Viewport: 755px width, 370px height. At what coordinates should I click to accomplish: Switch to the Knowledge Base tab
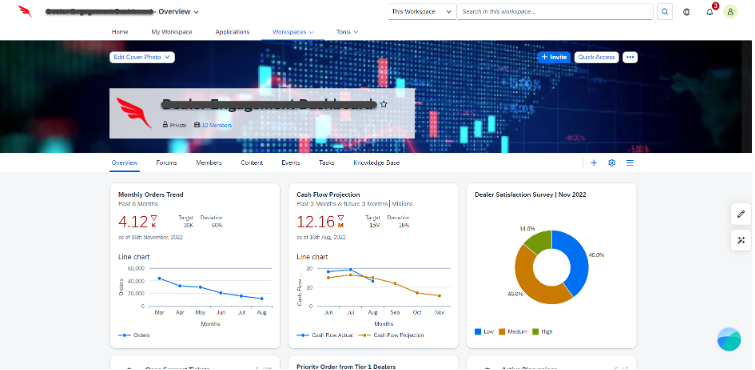tap(377, 163)
